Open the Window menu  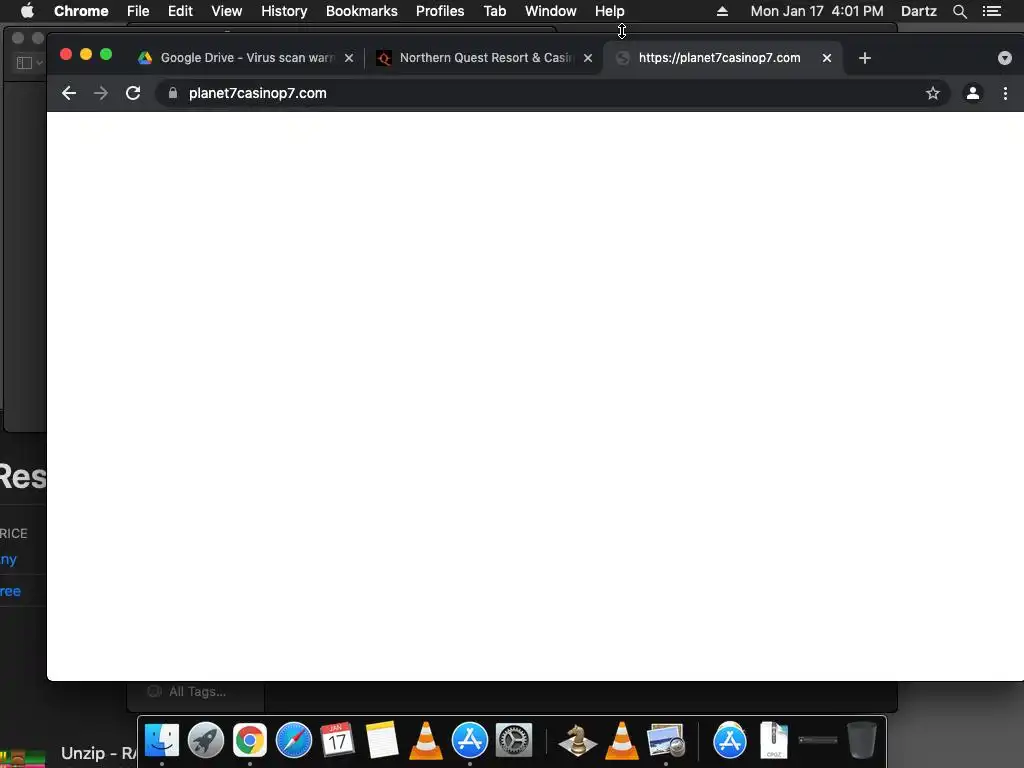tap(551, 11)
